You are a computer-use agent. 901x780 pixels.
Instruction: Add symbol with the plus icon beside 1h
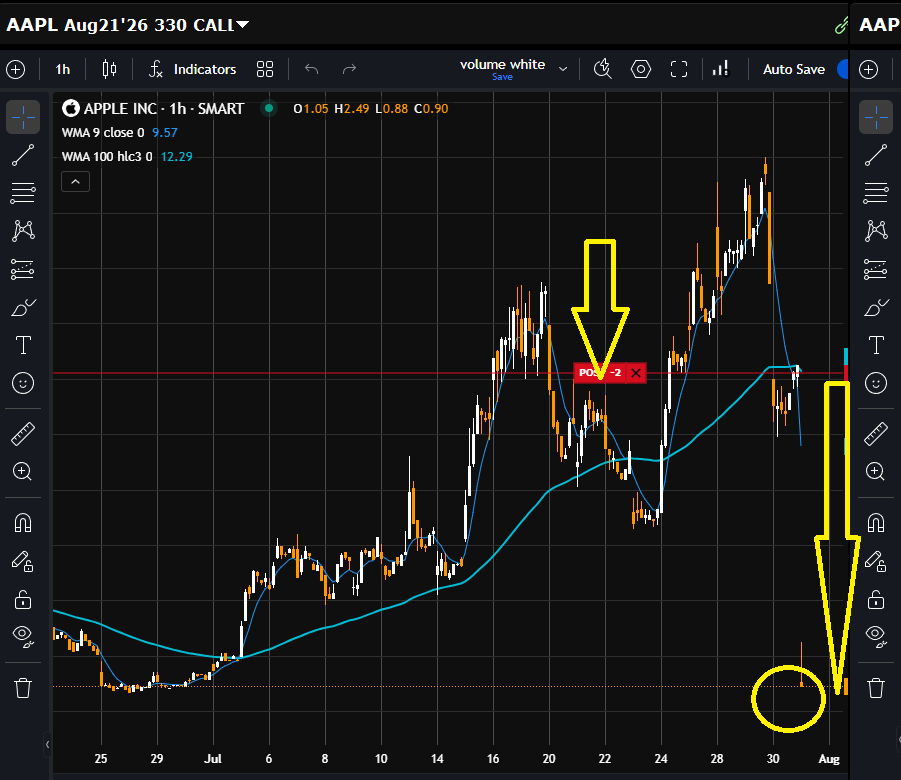(16, 70)
